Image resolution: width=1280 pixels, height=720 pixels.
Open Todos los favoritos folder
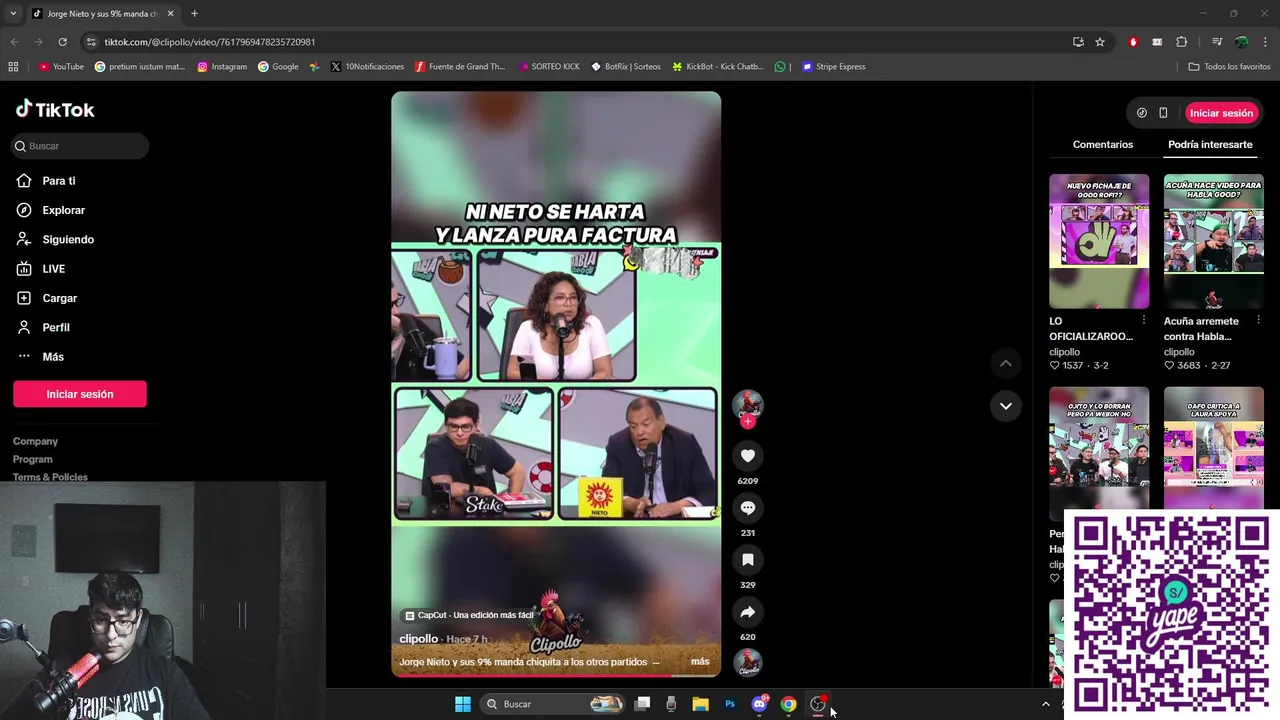[x=1229, y=67]
